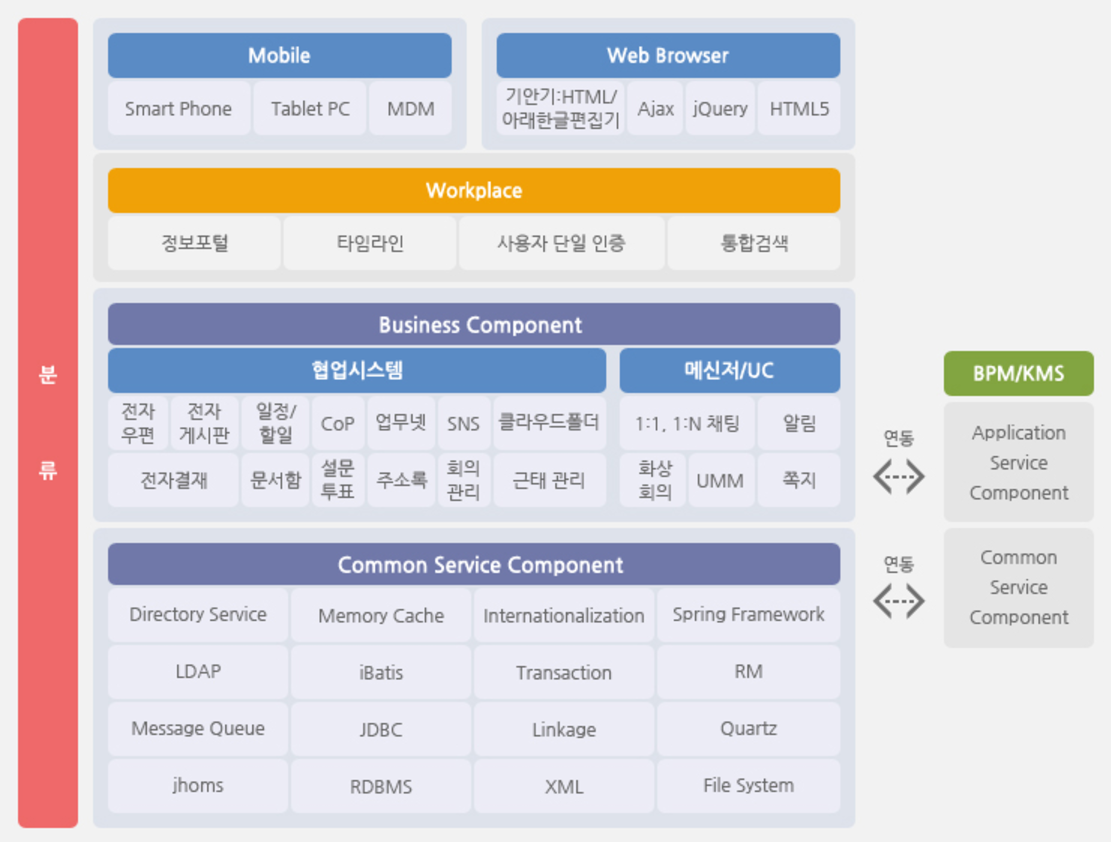Select the MDM box
Image resolution: width=1111 pixels, height=842 pixels.
(410, 108)
